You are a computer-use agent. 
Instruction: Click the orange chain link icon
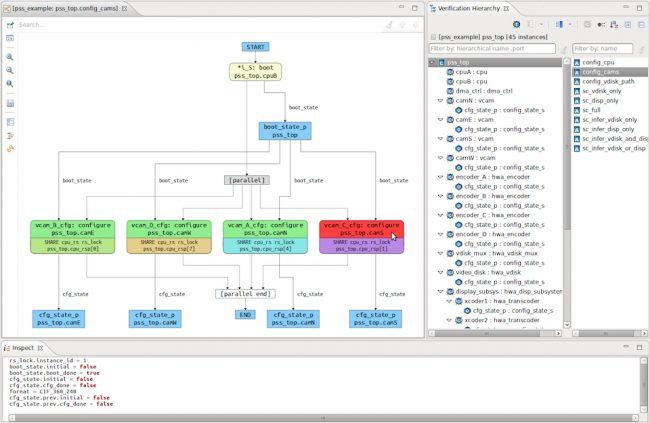(10, 148)
